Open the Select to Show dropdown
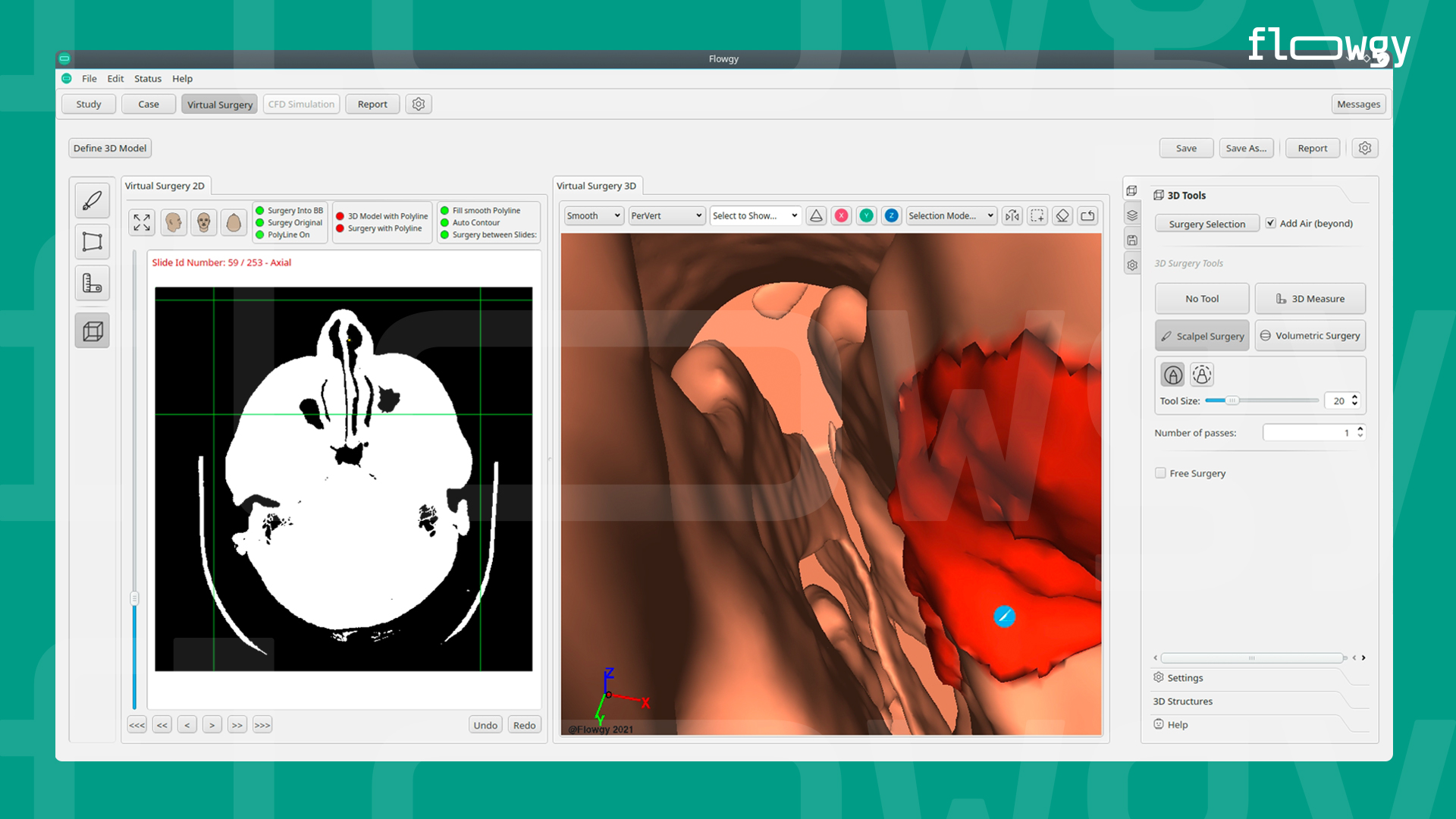This screenshot has height=819, width=1456. pos(755,215)
